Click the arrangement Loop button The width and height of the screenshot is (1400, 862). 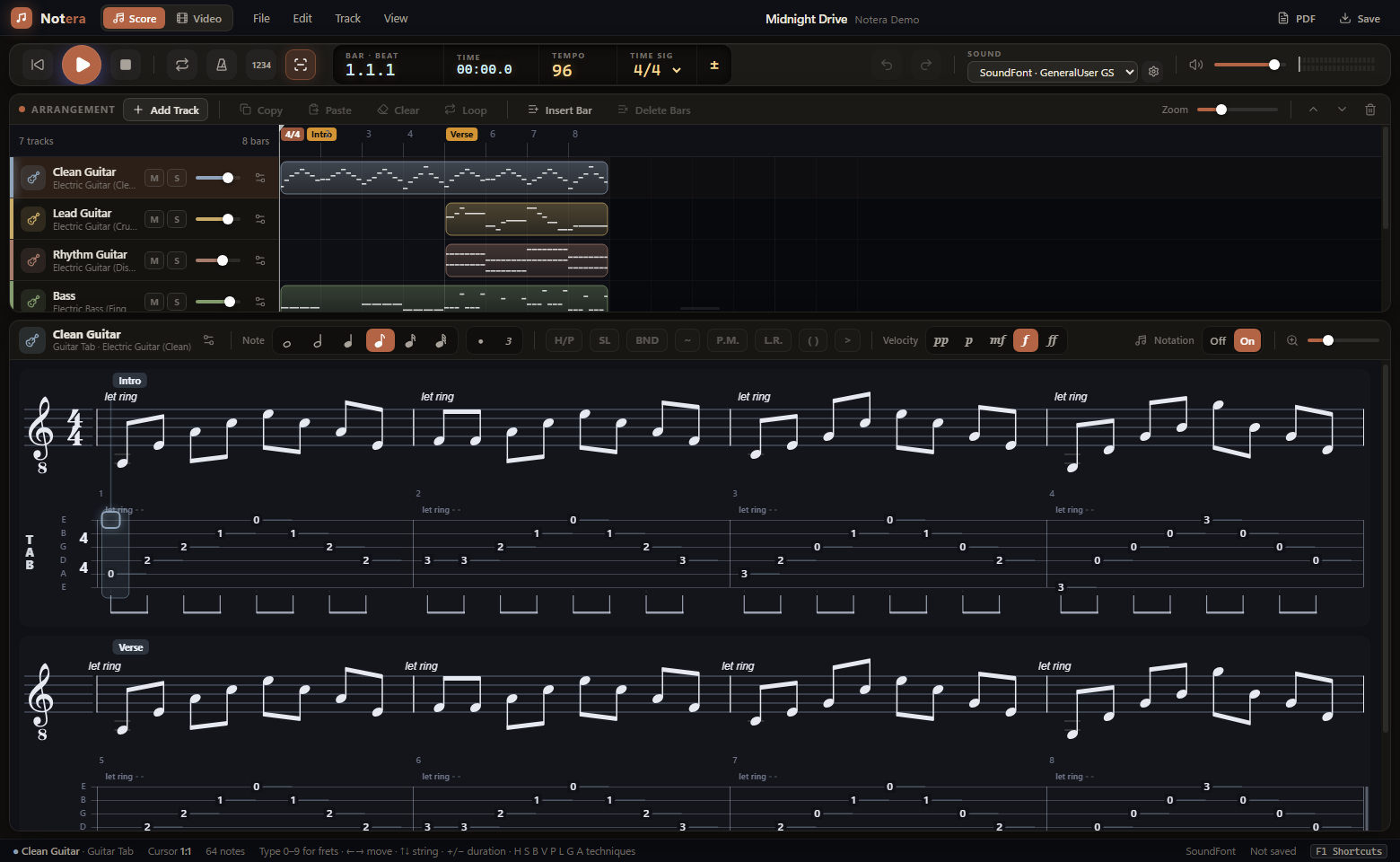[466, 110]
